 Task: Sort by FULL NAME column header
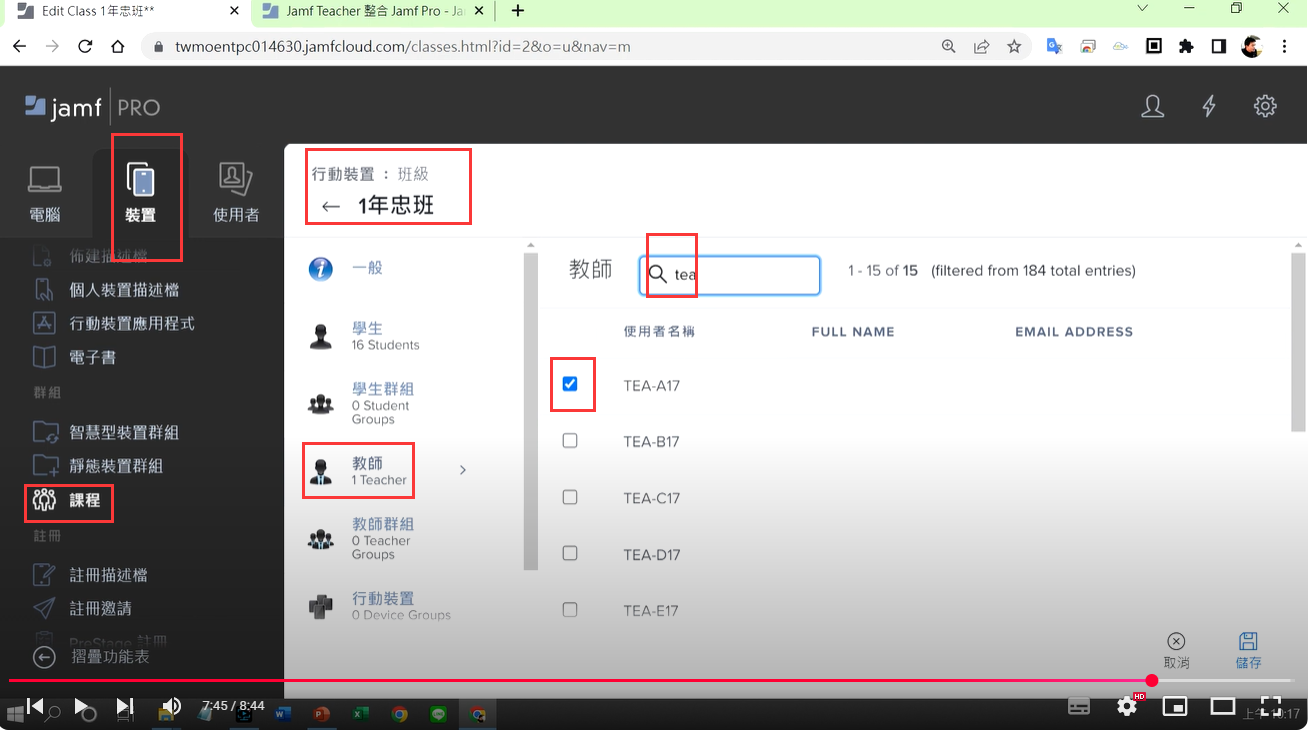(x=853, y=331)
